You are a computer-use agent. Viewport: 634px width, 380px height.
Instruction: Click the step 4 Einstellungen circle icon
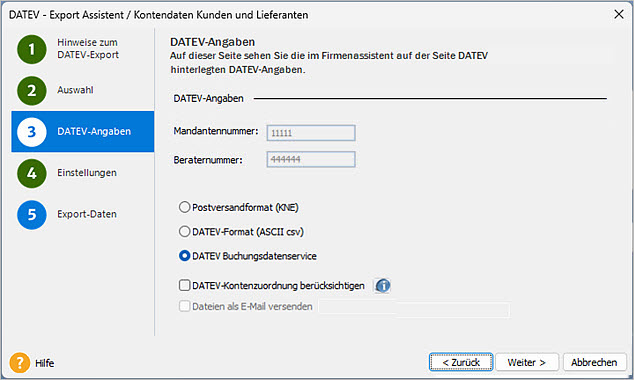click(32, 173)
